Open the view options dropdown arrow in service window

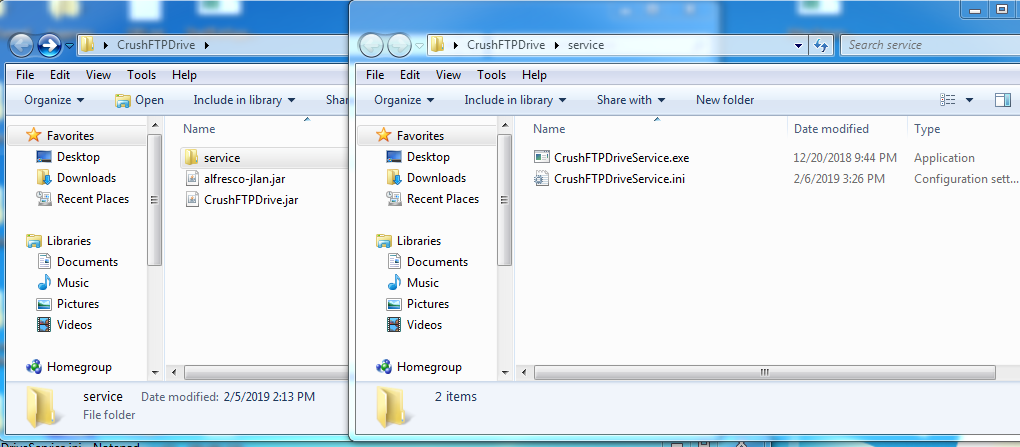coord(969,100)
